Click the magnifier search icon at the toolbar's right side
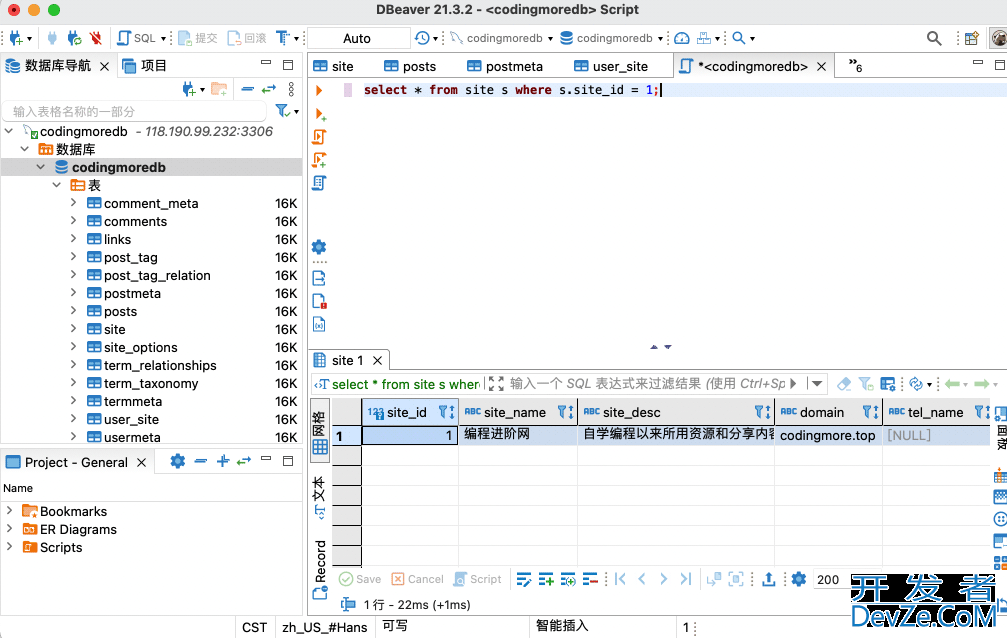This screenshot has height=638, width=1007. point(934,38)
